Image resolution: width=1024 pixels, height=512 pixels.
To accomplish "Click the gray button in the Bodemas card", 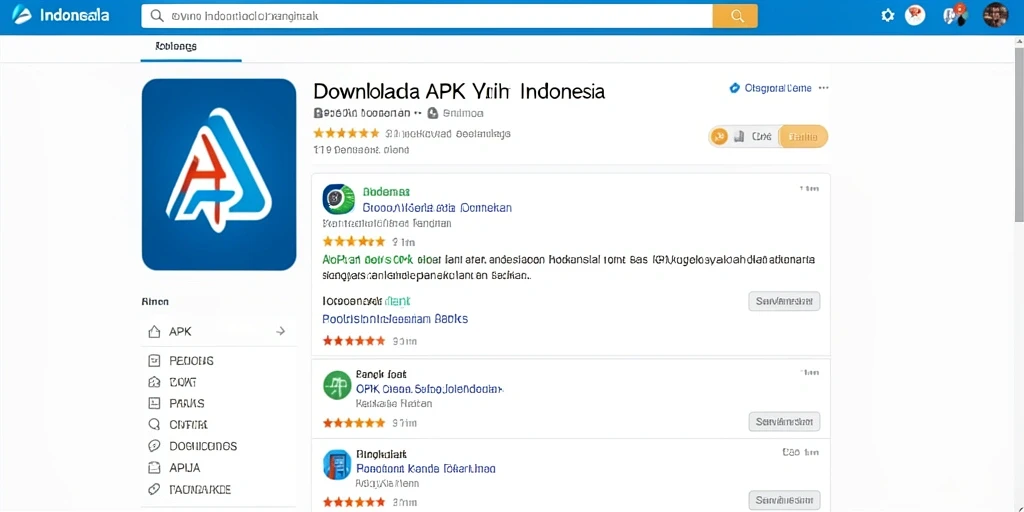I will [784, 301].
